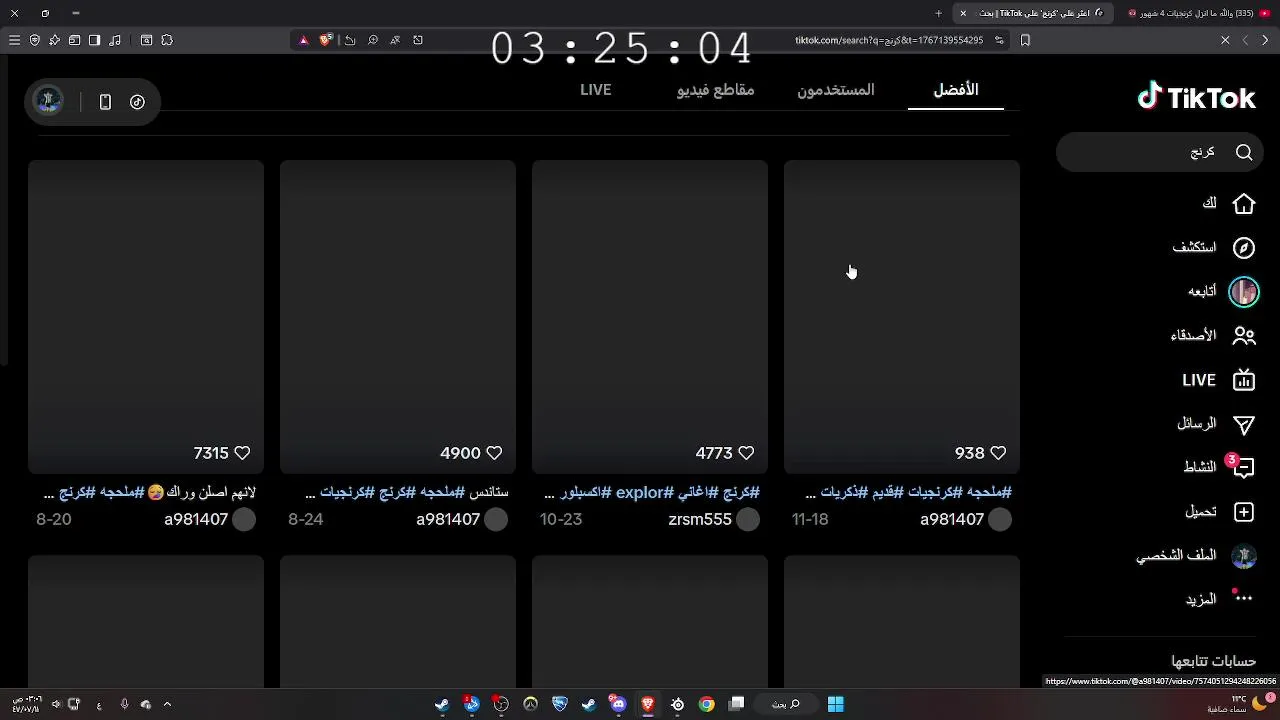Switch to the YouTube tab with (335) title
1280x720 pixels.
pos(1200,13)
